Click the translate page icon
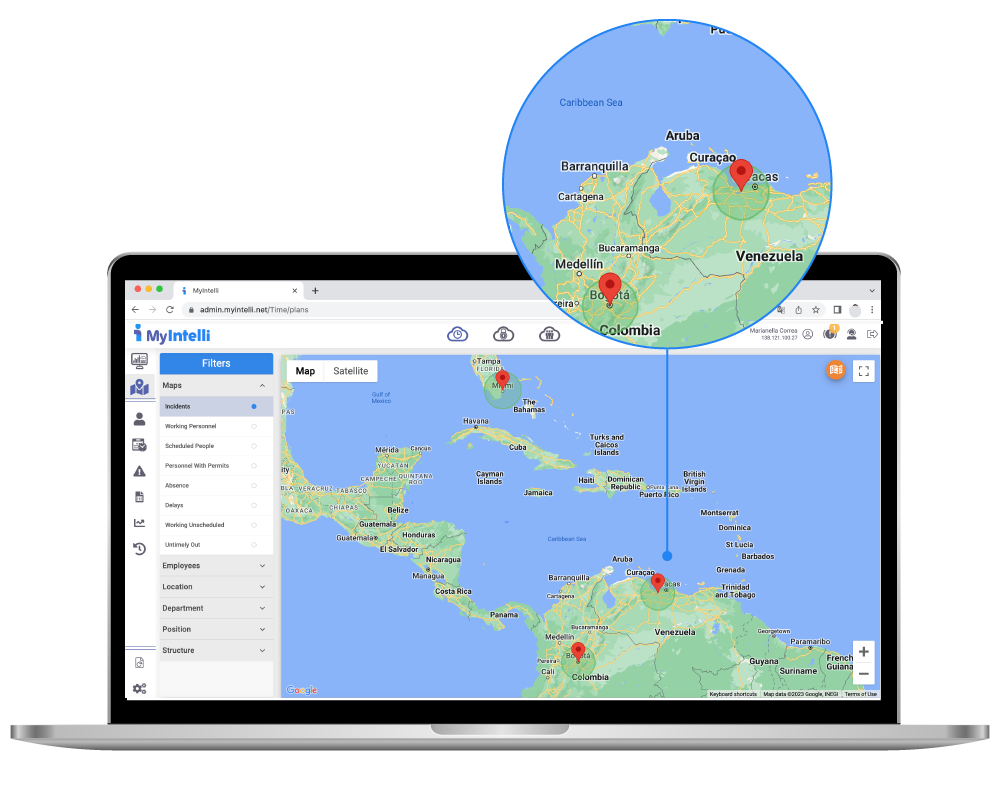 [x=781, y=310]
